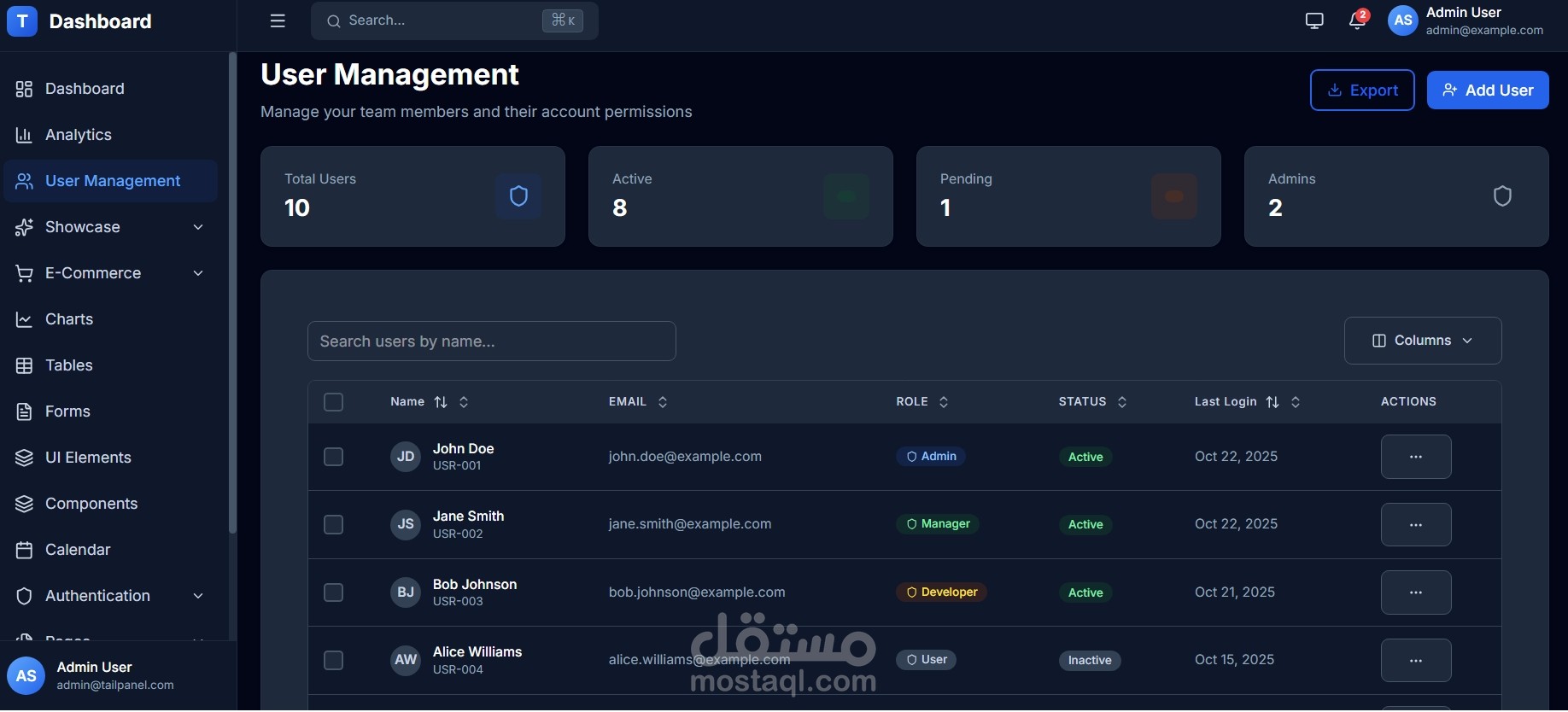Click the Name column swap-sort arrows icon
The height and width of the screenshot is (712, 1568).
pos(441,402)
